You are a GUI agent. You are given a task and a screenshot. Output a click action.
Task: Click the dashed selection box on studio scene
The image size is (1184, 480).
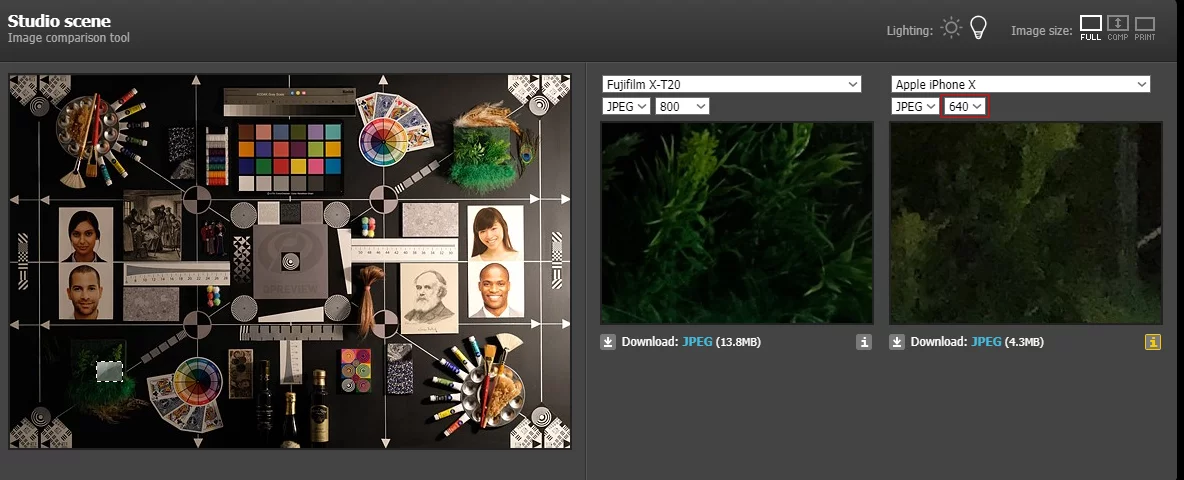(109, 371)
